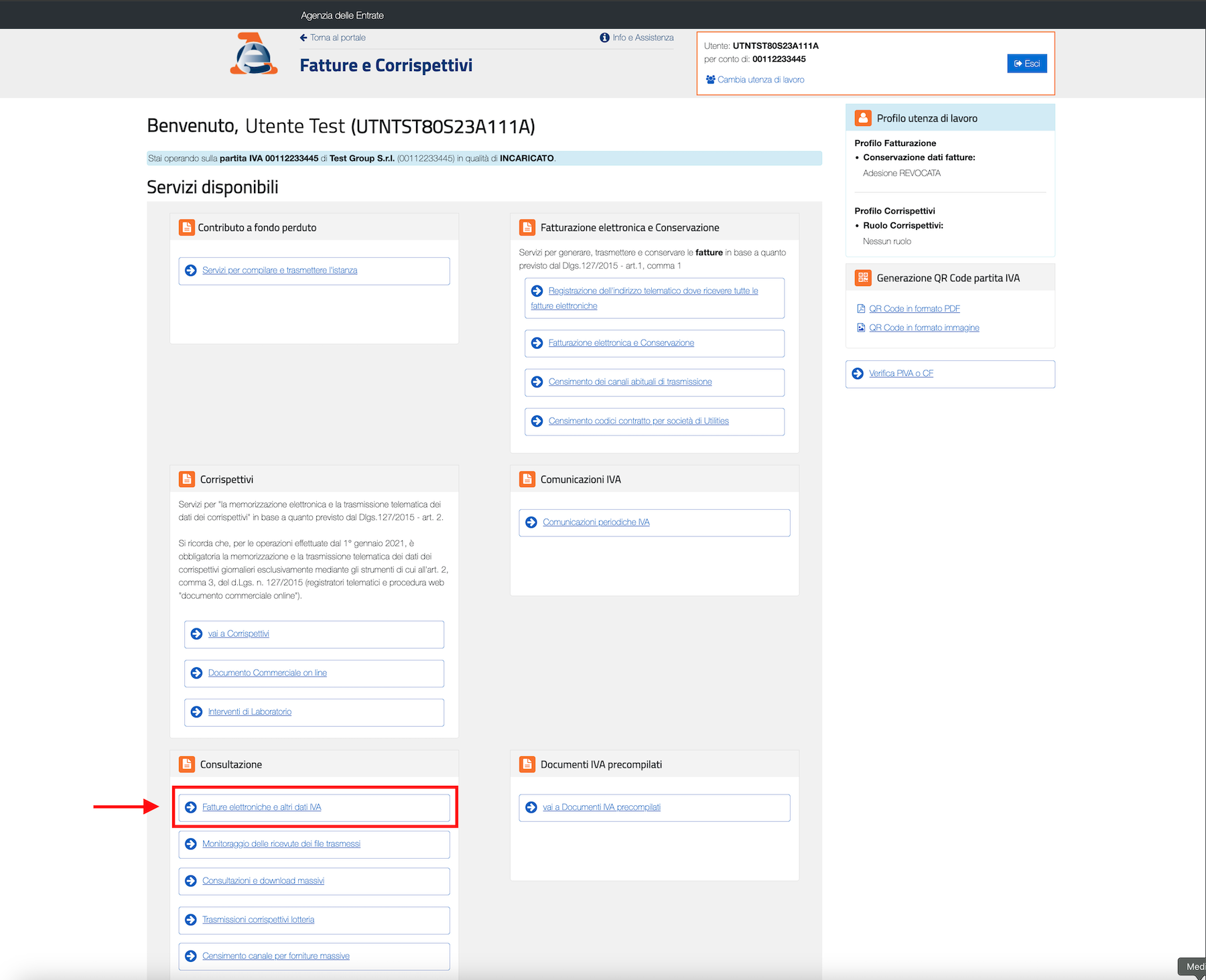Open Interventi di Laboratorio link
This screenshot has width=1206, height=980.
point(250,711)
